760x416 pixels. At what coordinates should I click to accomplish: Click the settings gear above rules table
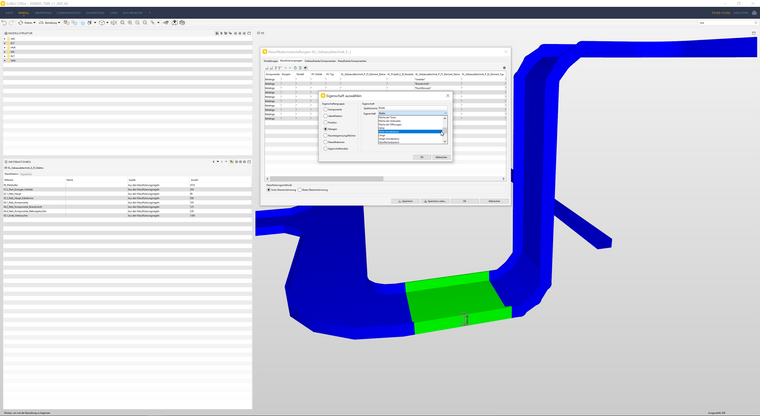tap(504, 68)
